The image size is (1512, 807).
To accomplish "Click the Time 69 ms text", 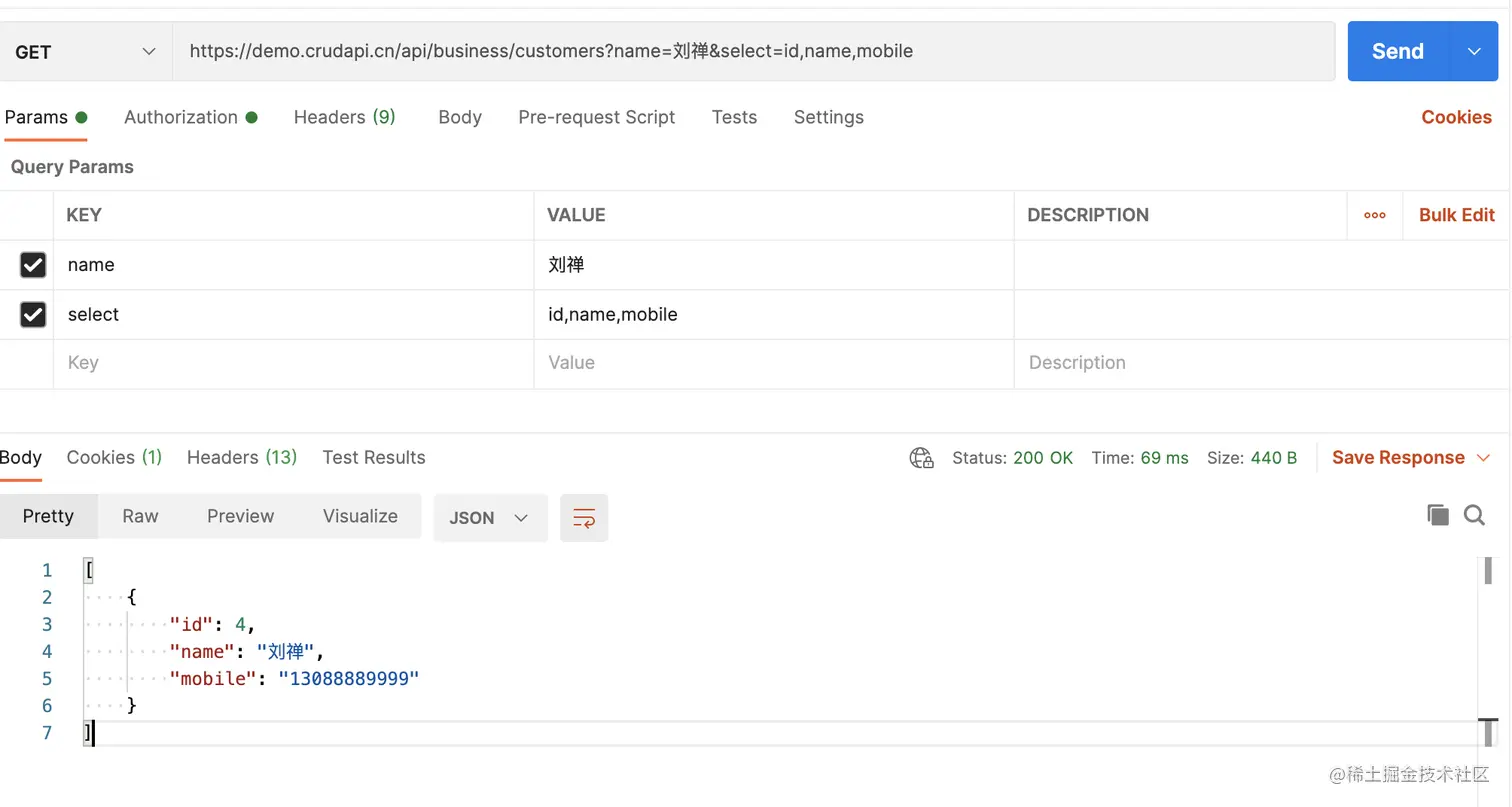I will click(1140, 458).
